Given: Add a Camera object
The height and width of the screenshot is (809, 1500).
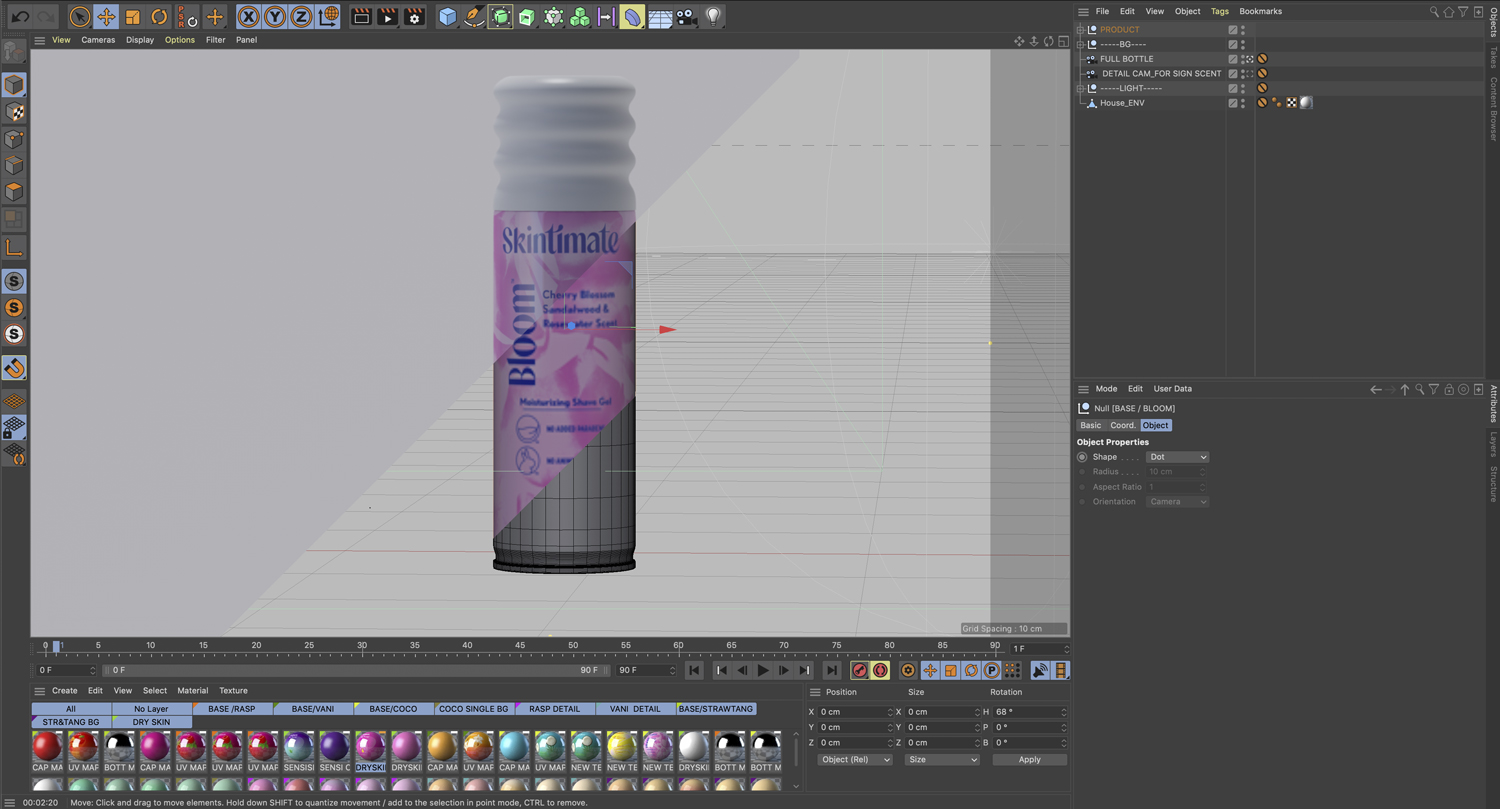Looking at the screenshot, I should coord(686,17).
